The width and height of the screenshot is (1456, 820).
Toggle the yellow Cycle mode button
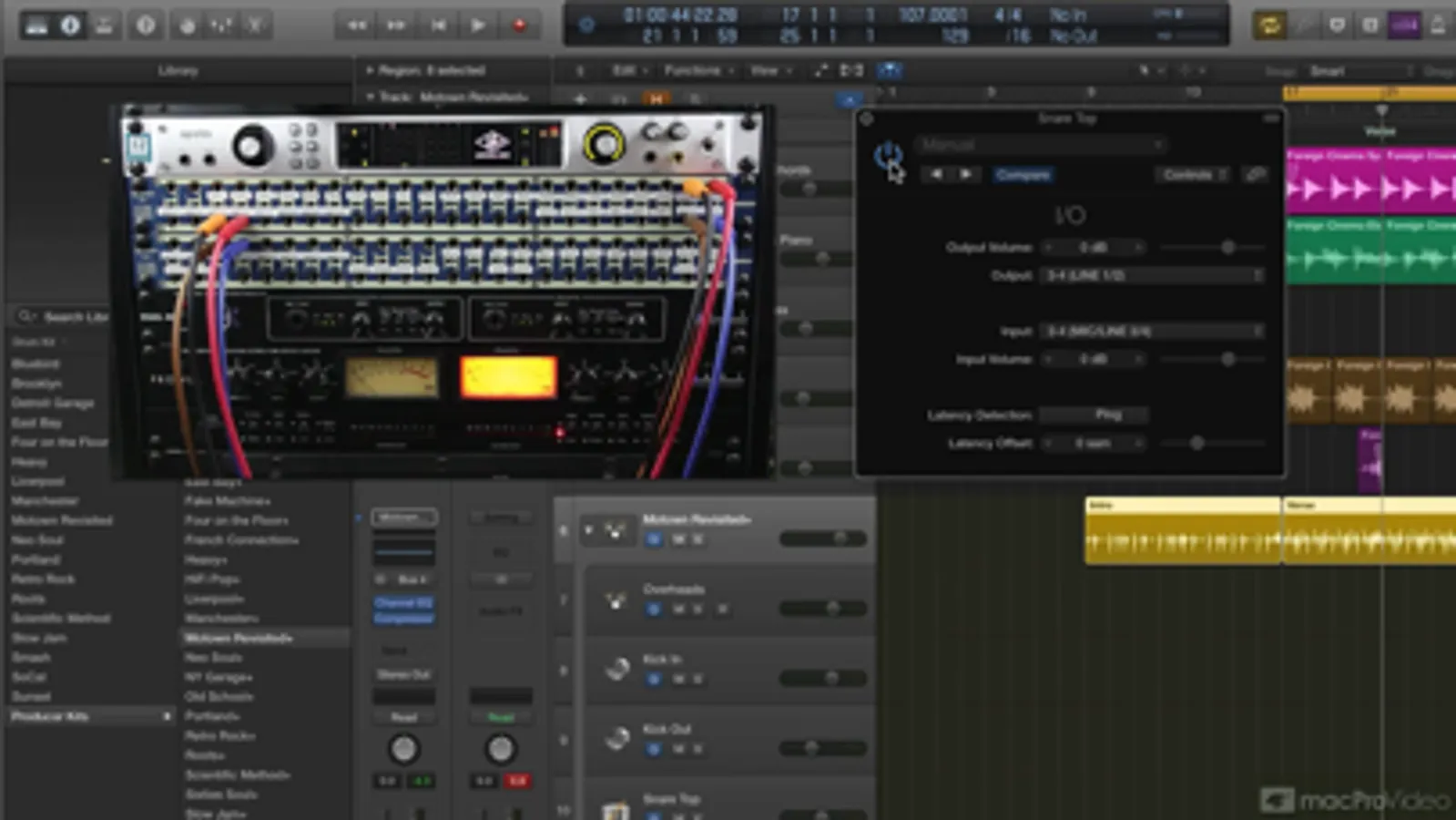(x=1269, y=26)
